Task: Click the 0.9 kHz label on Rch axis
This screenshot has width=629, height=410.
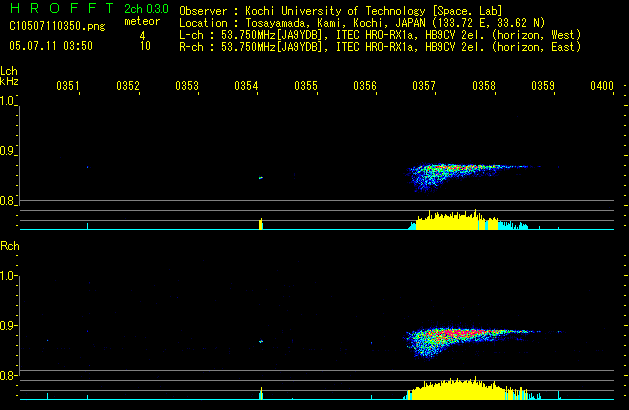Action: 8,325
